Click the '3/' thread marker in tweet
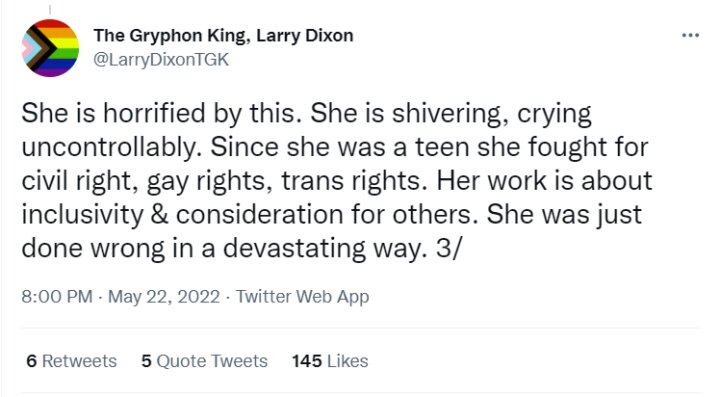 [447, 248]
